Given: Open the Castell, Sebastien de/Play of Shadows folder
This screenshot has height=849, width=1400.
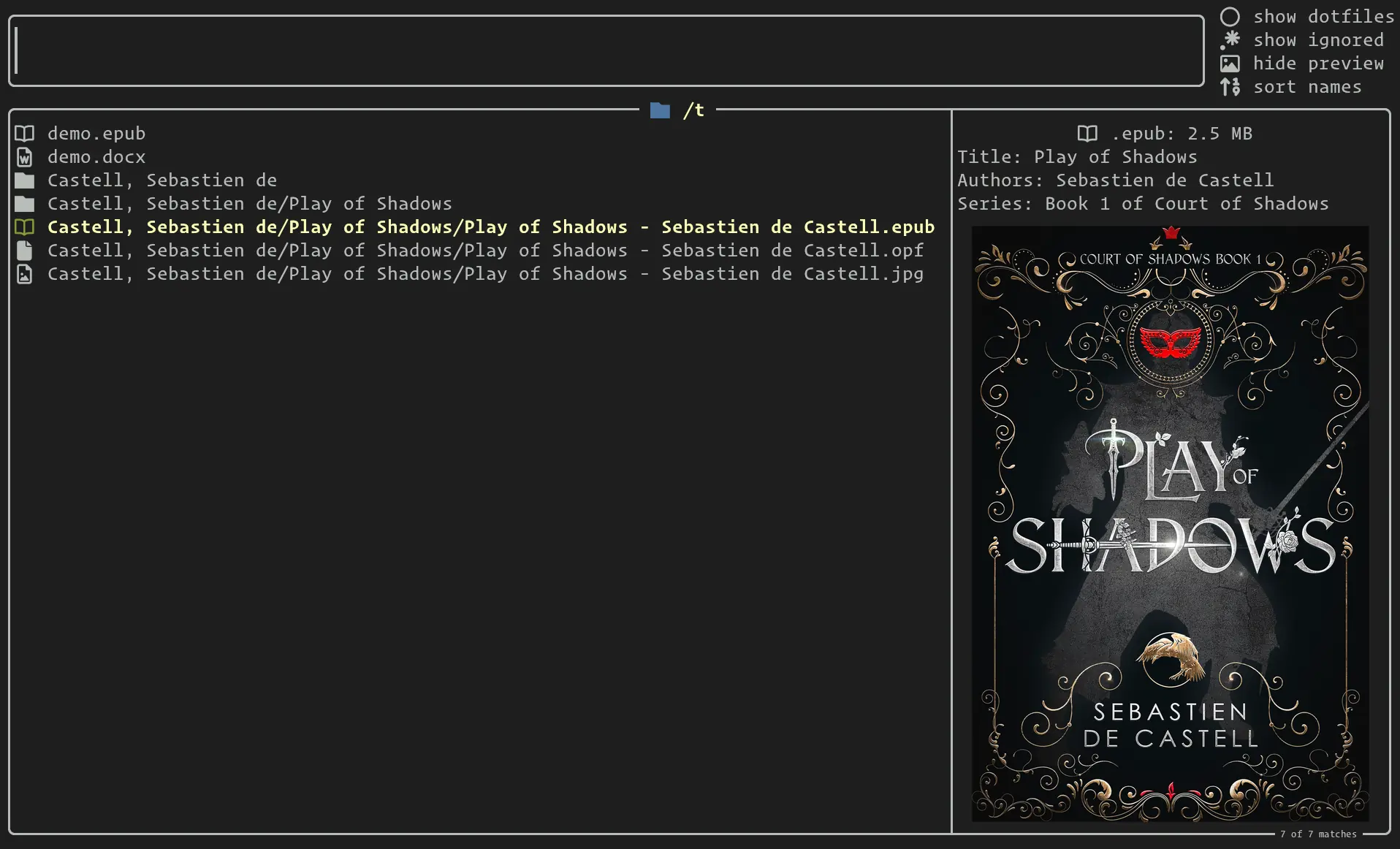Looking at the screenshot, I should (x=249, y=204).
